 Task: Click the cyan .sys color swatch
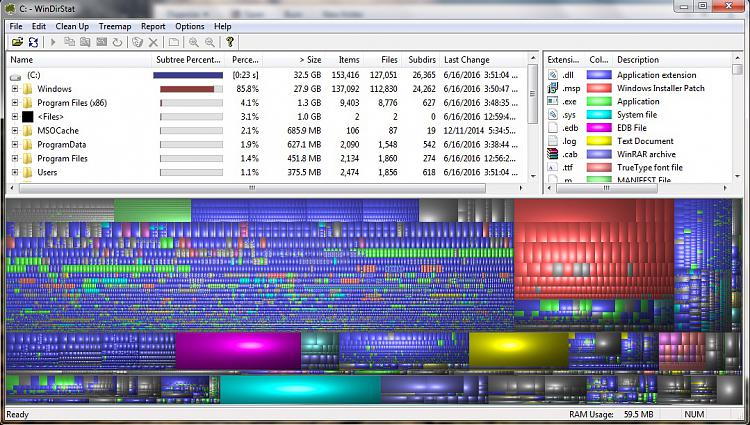pos(599,115)
